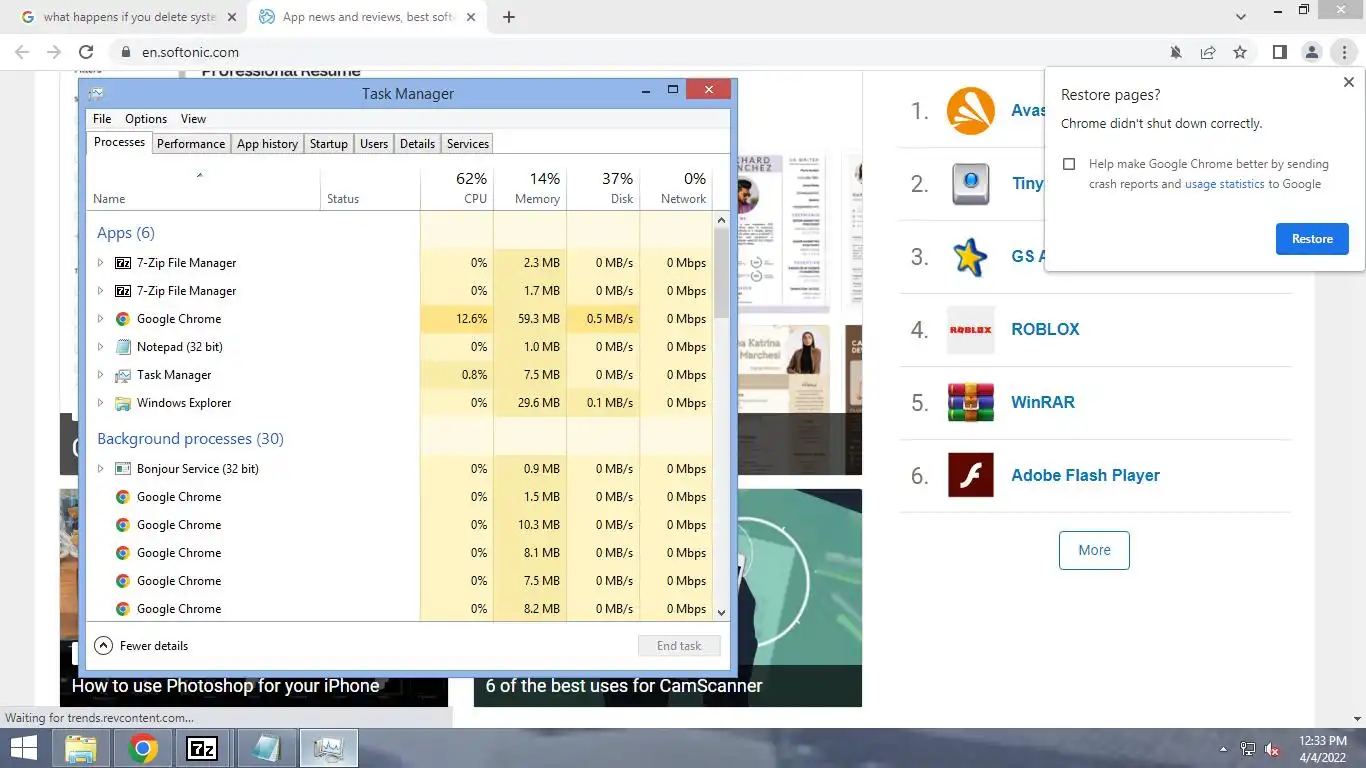Share this page from the address bar

tap(1208, 52)
